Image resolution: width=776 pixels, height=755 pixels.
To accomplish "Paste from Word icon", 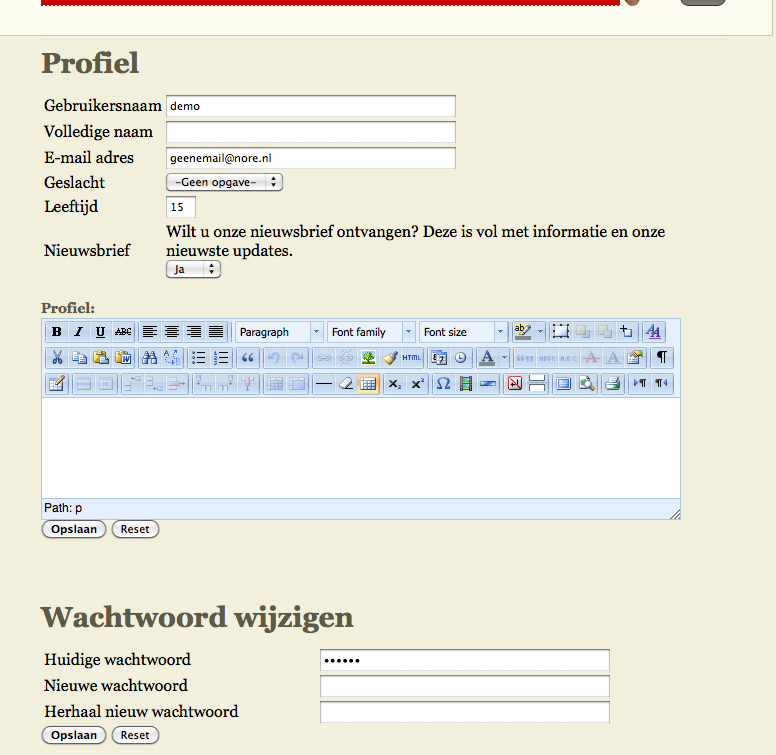I will pos(123,358).
